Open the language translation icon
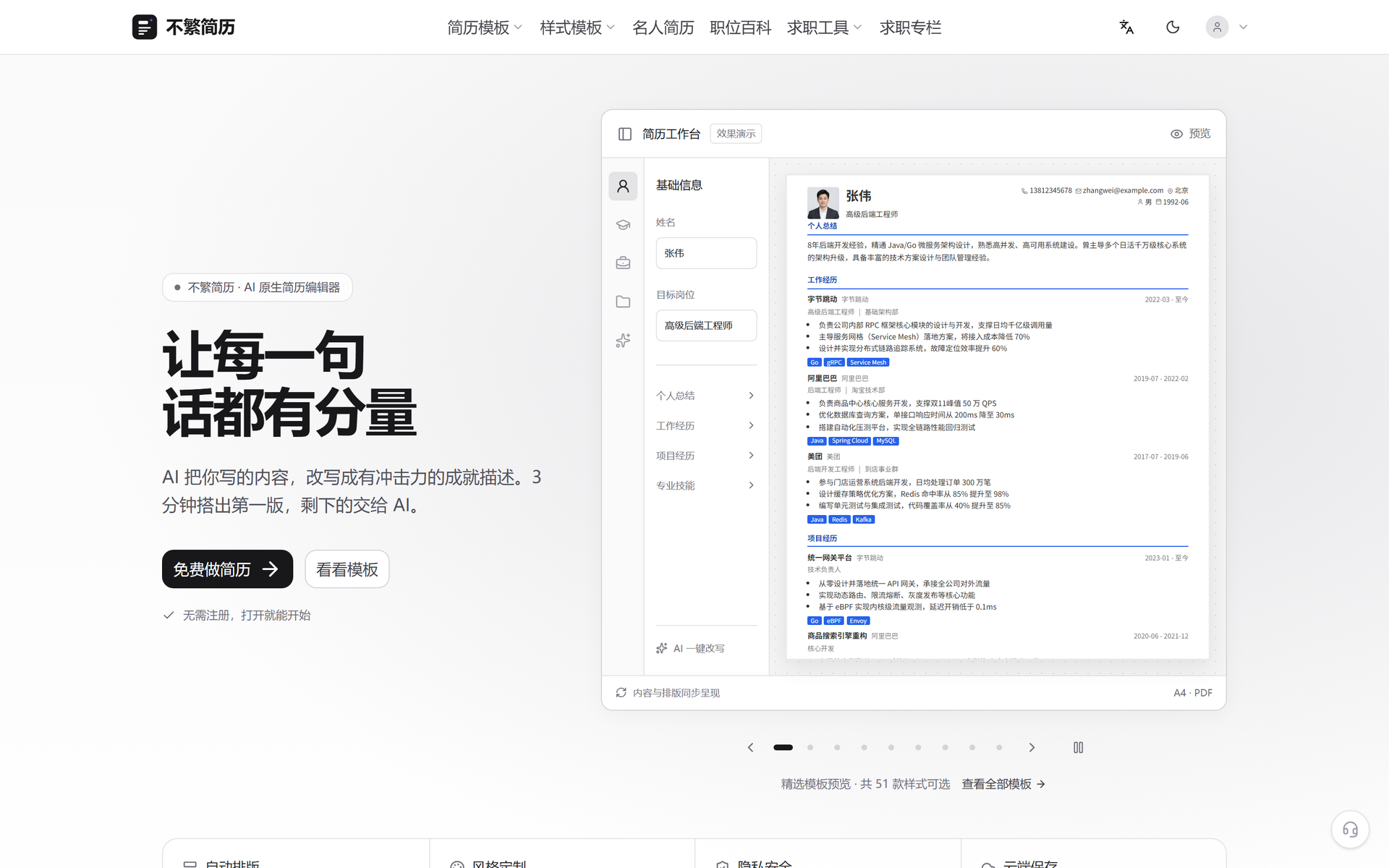The image size is (1389, 868). click(x=1126, y=27)
